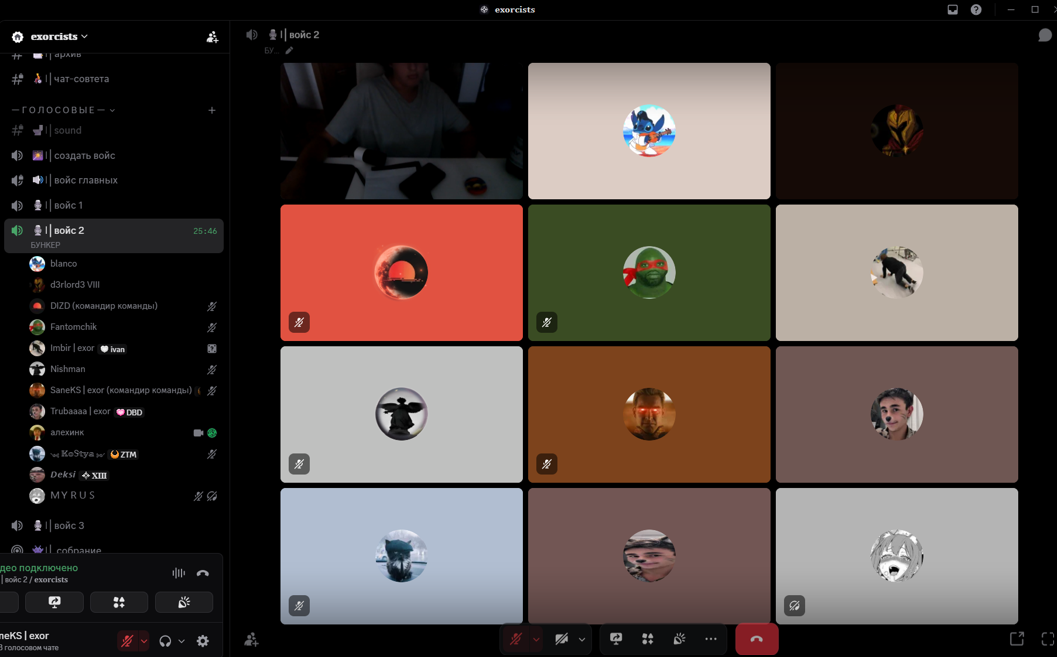This screenshot has width=1057, height=657.
Task: Open the inbox icon in title bar
Action: [953, 9]
